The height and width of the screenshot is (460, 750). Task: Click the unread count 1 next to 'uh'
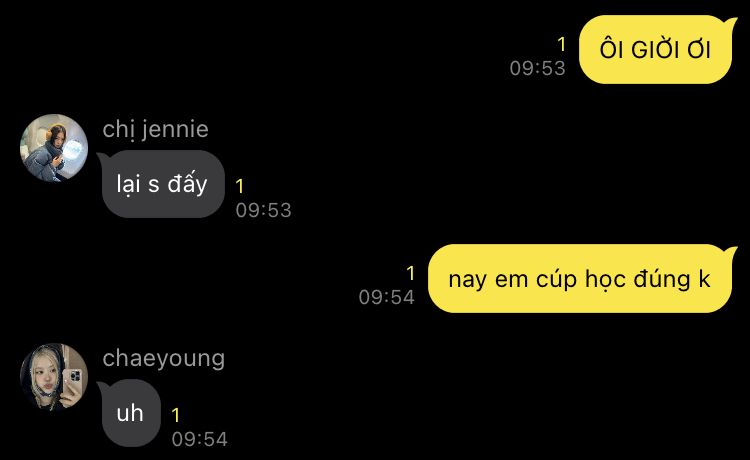click(176, 416)
